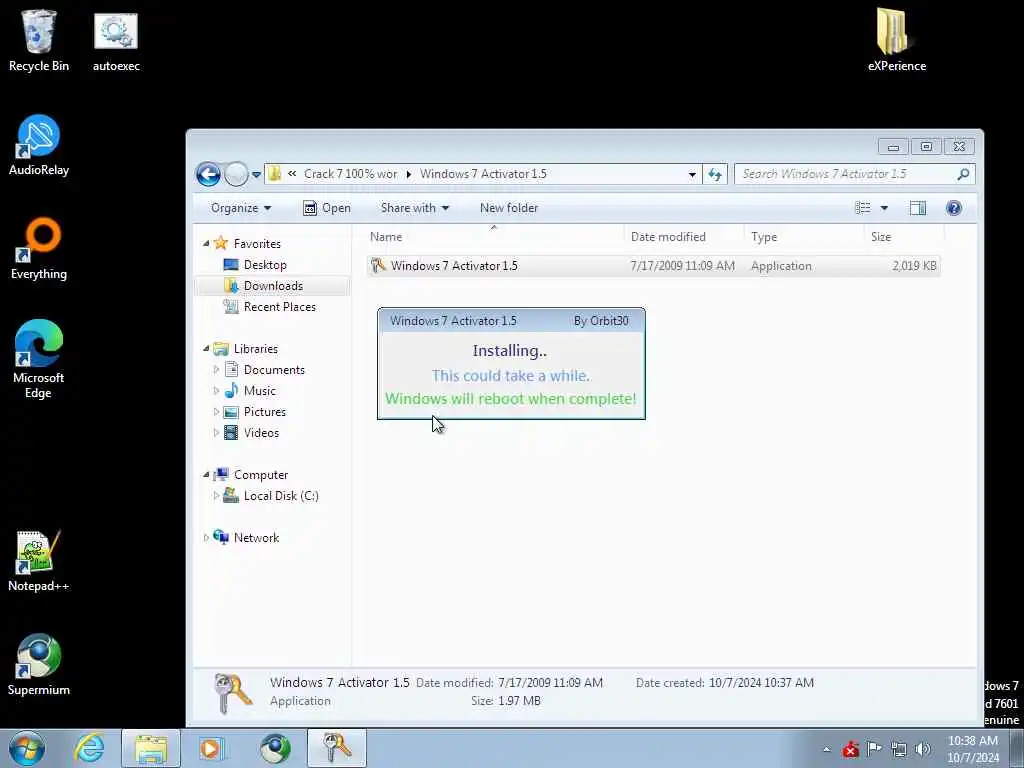Image resolution: width=1024 pixels, height=768 pixels.
Task: Sort by the Date modified column header
Action: tap(684, 236)
